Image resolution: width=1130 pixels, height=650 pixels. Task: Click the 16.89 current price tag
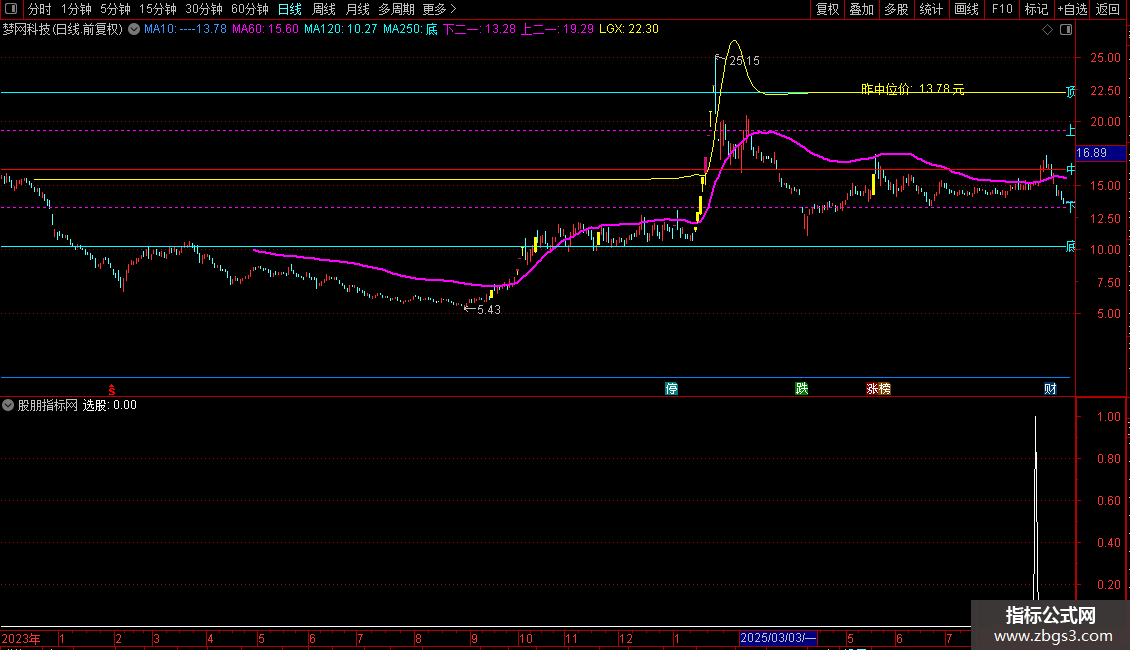[x=1100, y=153]
